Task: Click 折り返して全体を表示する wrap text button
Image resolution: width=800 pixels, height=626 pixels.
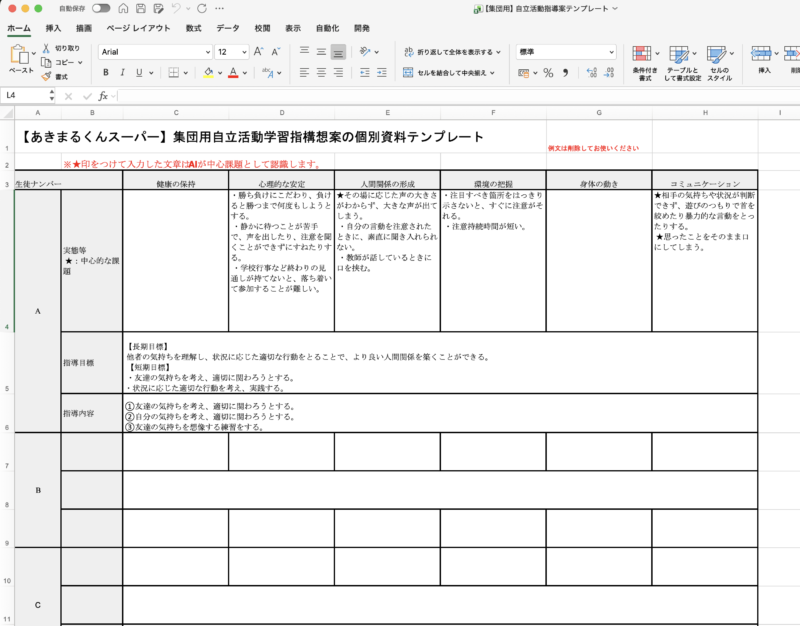Action: 447,51
